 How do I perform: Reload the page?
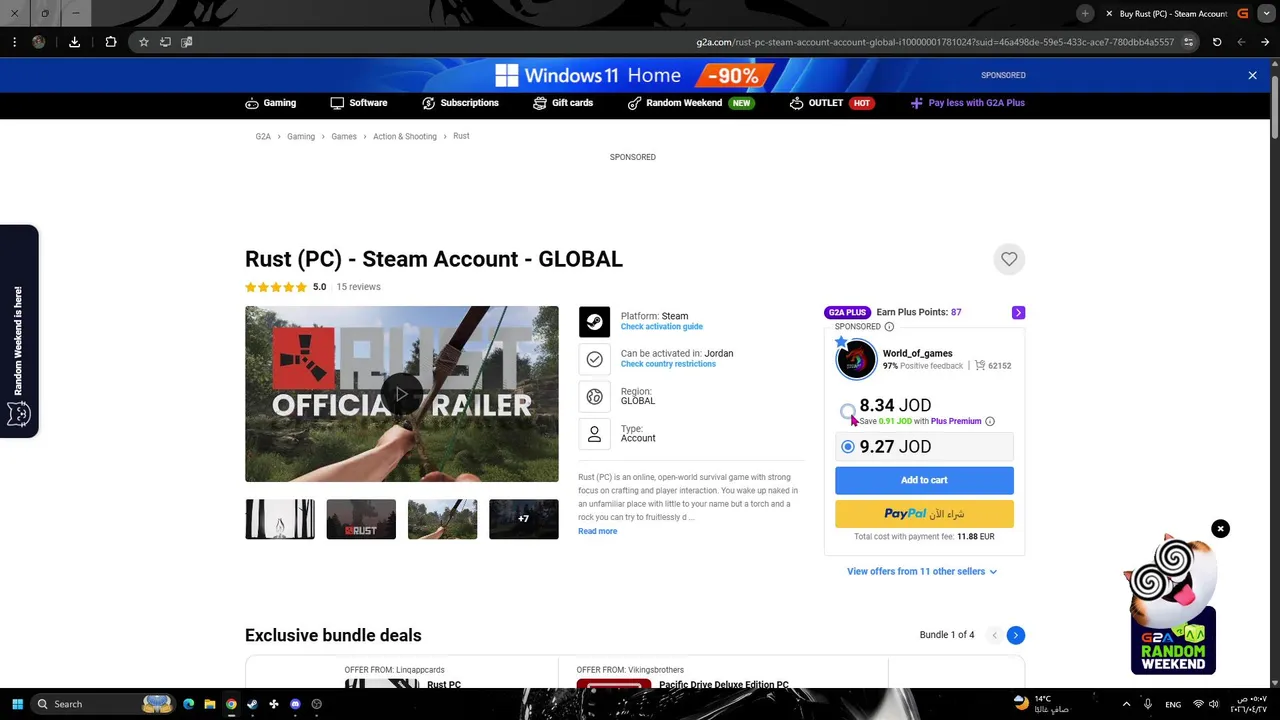pyautogui.click(x=1217, y=42)
